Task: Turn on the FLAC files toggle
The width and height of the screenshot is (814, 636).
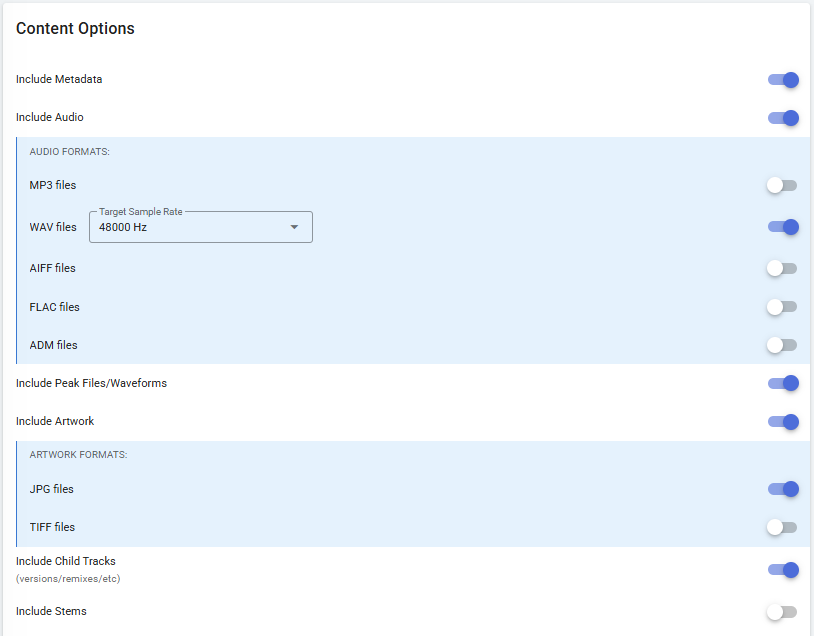Action: coord(782,307)
